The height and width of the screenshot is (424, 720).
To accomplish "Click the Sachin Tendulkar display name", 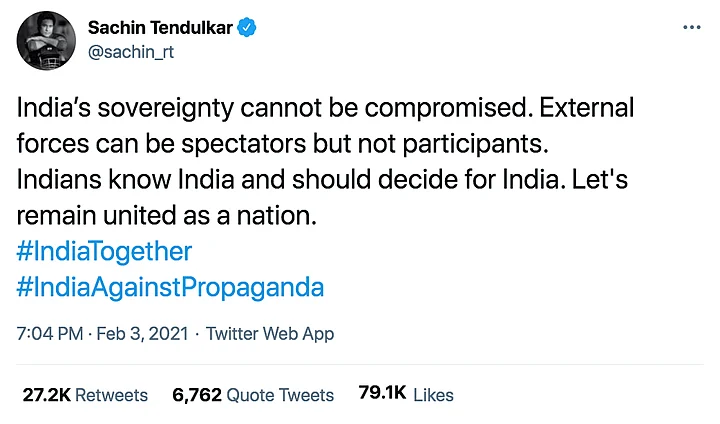I will 159,28.
